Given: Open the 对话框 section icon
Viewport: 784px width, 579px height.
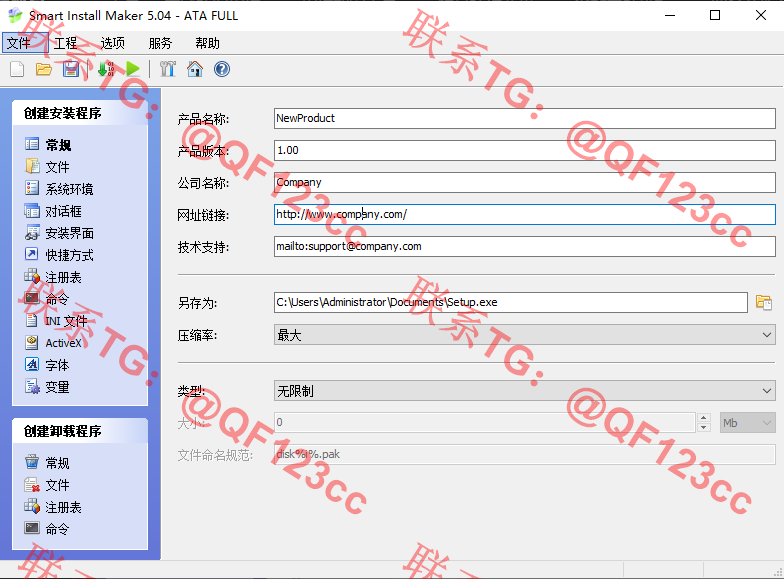Looking at the screenshot, I should (32, 210).
